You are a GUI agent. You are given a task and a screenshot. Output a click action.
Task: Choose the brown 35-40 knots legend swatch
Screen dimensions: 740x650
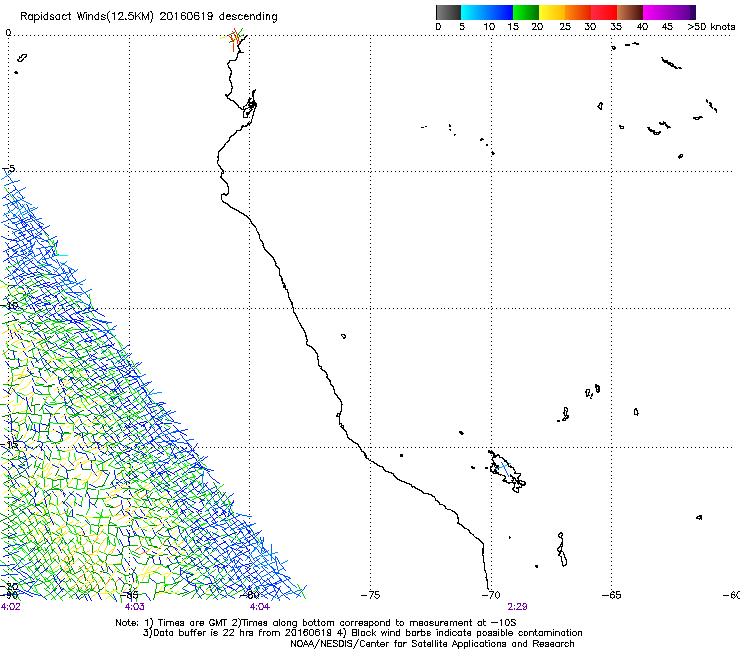pyautogui.click(x=630, y=12)
